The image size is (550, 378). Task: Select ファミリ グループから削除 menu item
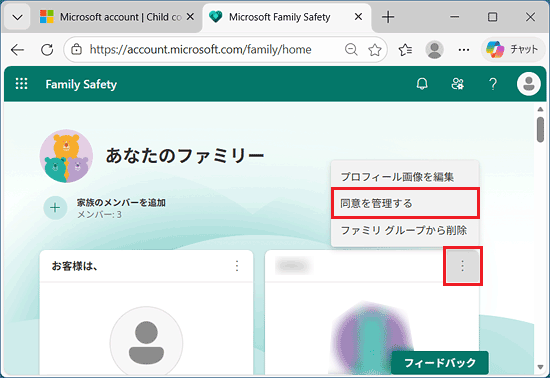point(405,230)
